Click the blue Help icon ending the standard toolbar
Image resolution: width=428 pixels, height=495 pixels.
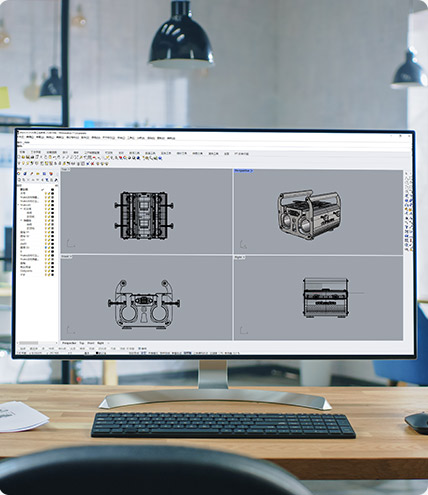[x=160, y=158]
